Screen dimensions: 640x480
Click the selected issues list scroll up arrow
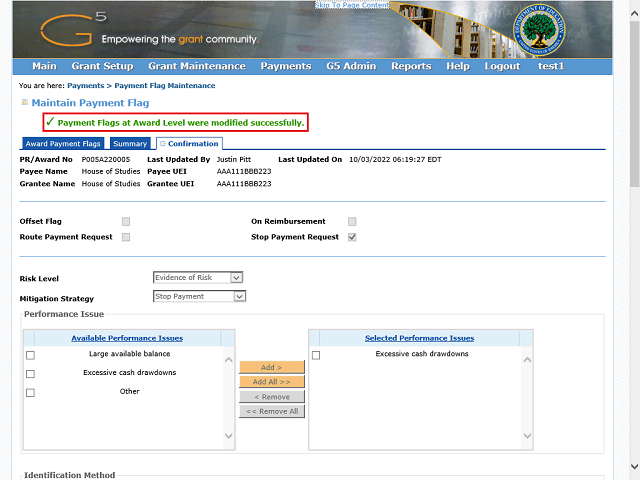pos(527,360)
